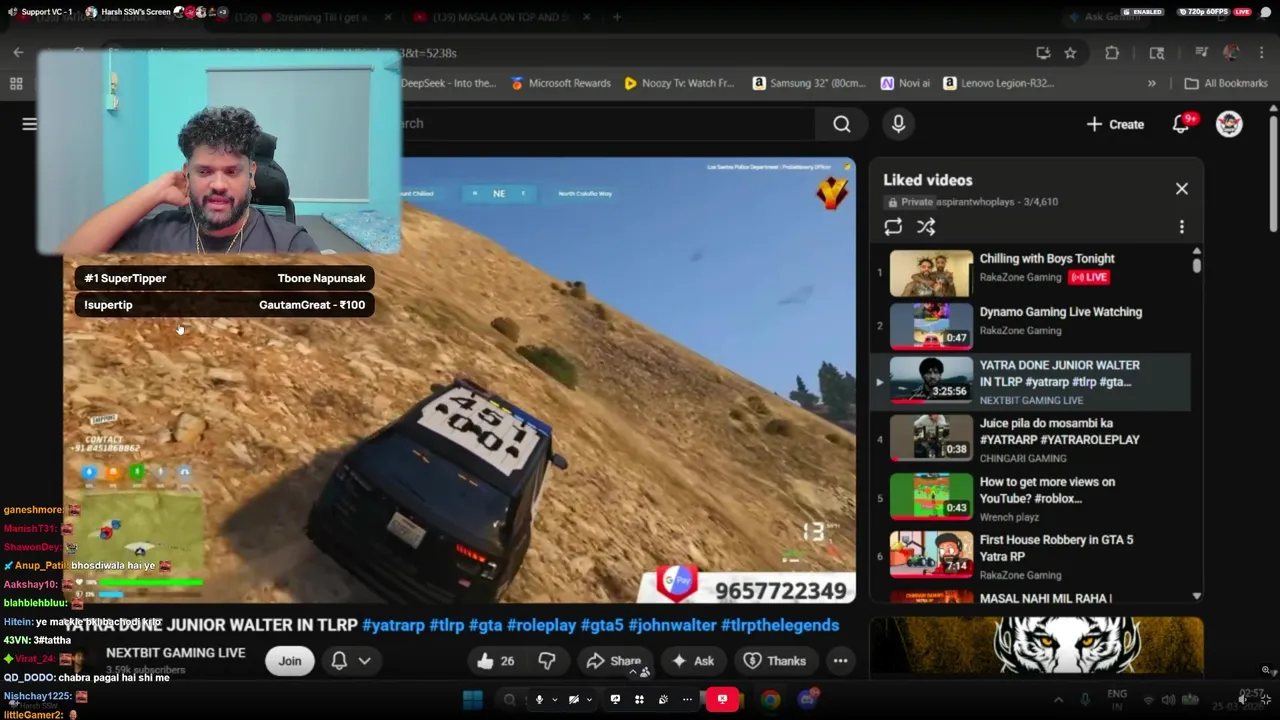Click the playlist panel scrollbar
Image resolution: width=1280 pixels, height=720 pixels.
point(1197,265)
